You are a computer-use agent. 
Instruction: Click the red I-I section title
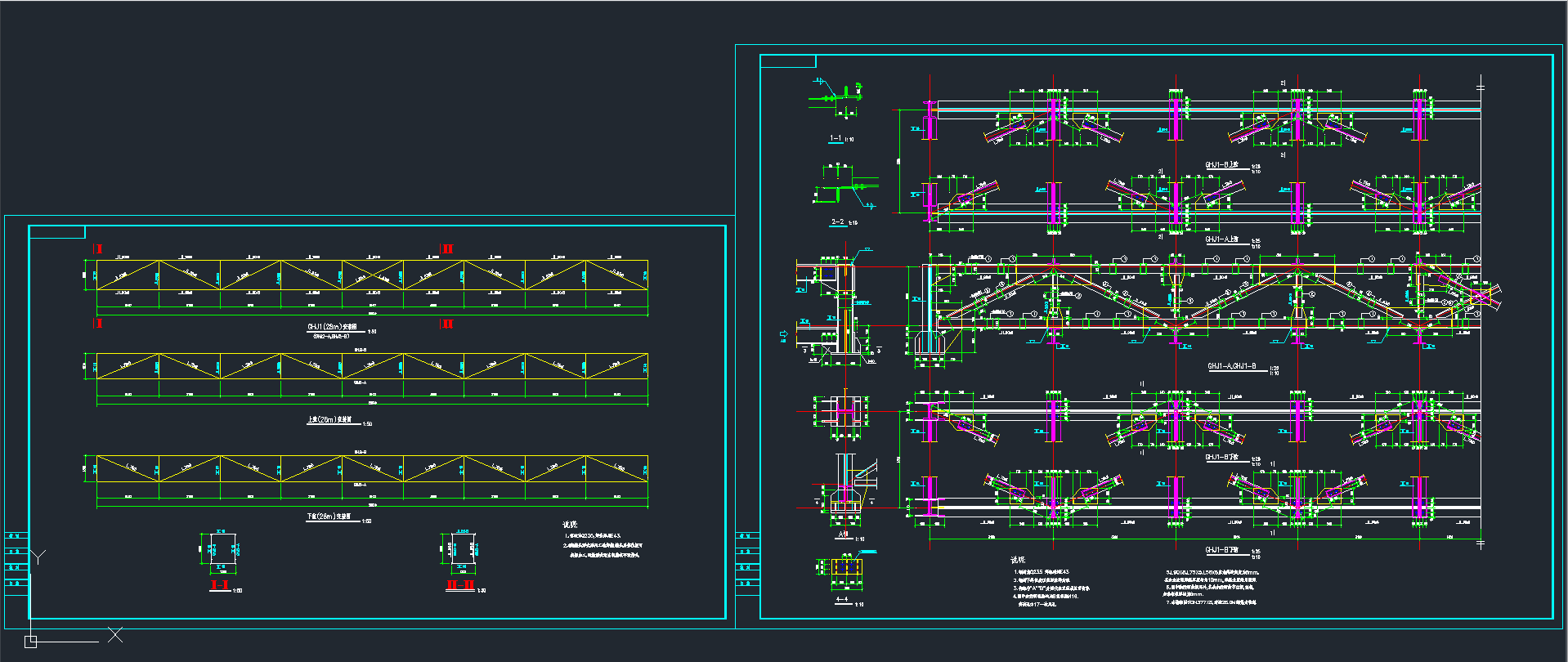tap(219, 585)
